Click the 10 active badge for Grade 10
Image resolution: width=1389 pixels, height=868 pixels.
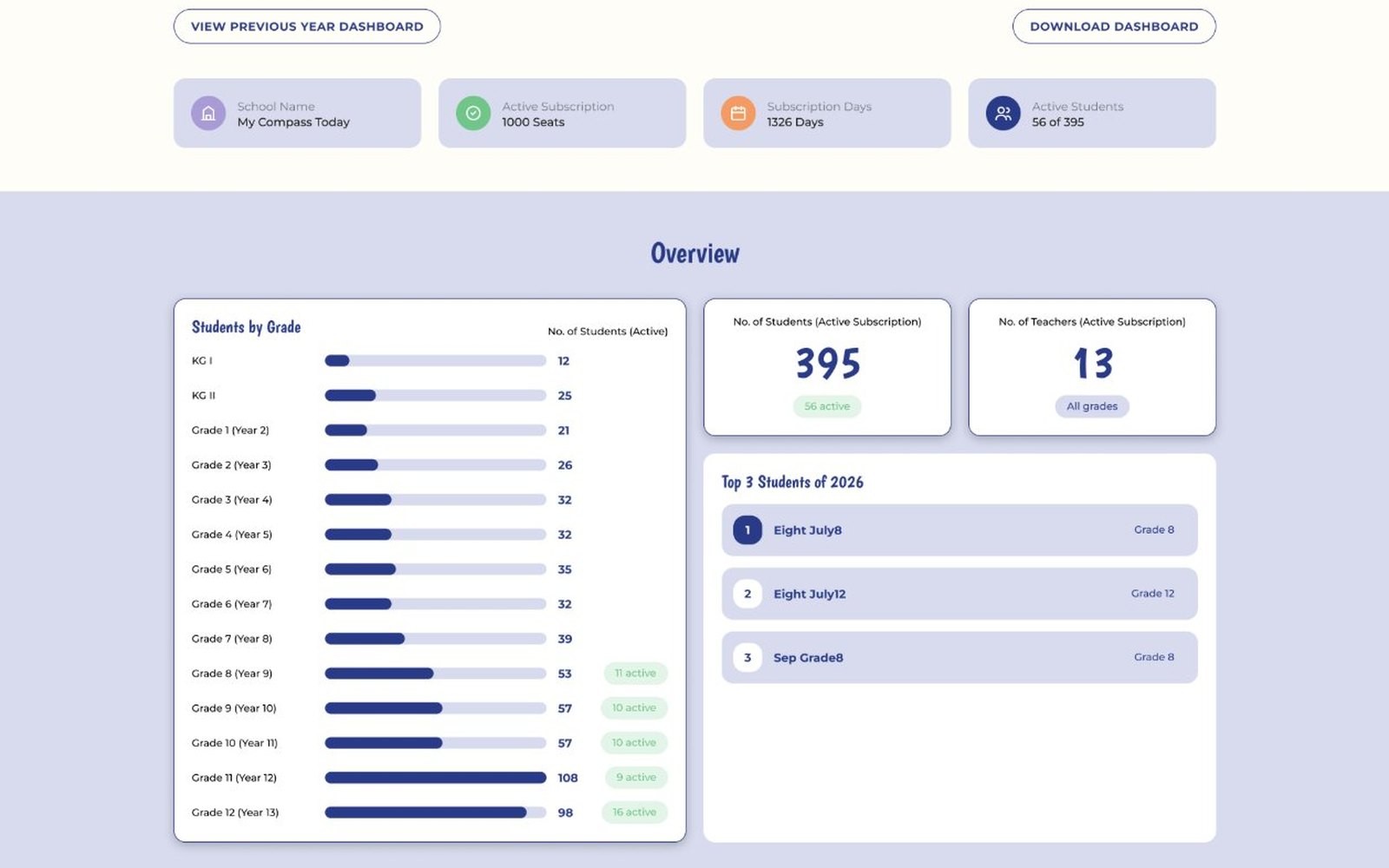coord(634,743)
